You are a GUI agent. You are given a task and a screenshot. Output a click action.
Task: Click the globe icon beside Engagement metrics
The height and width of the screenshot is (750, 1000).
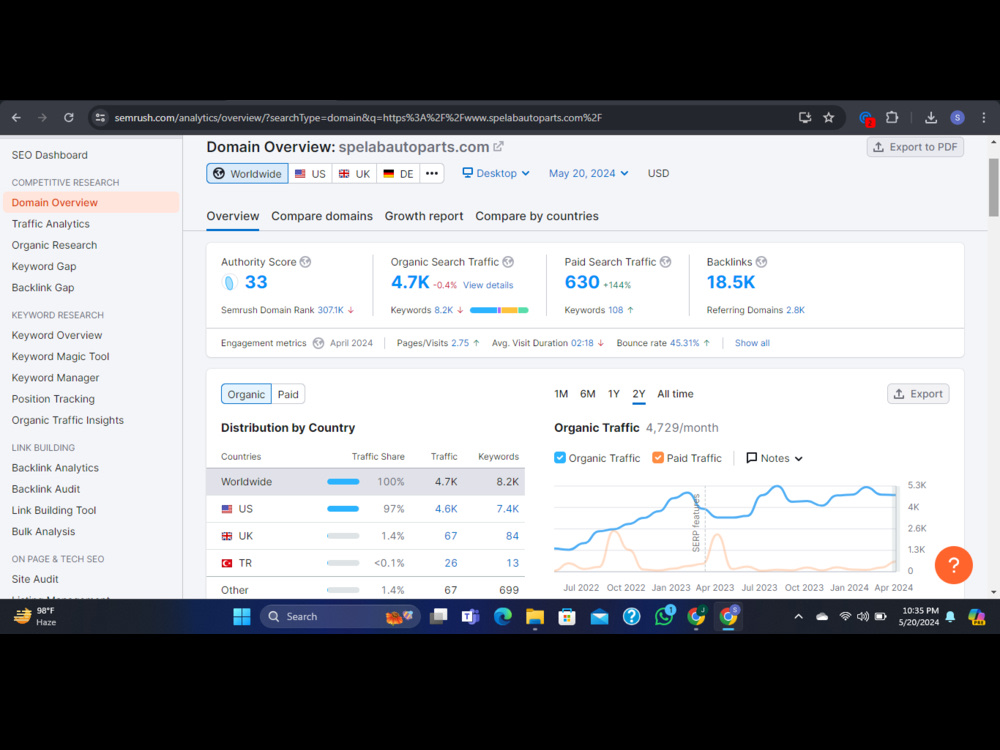[x=318, y=343]
